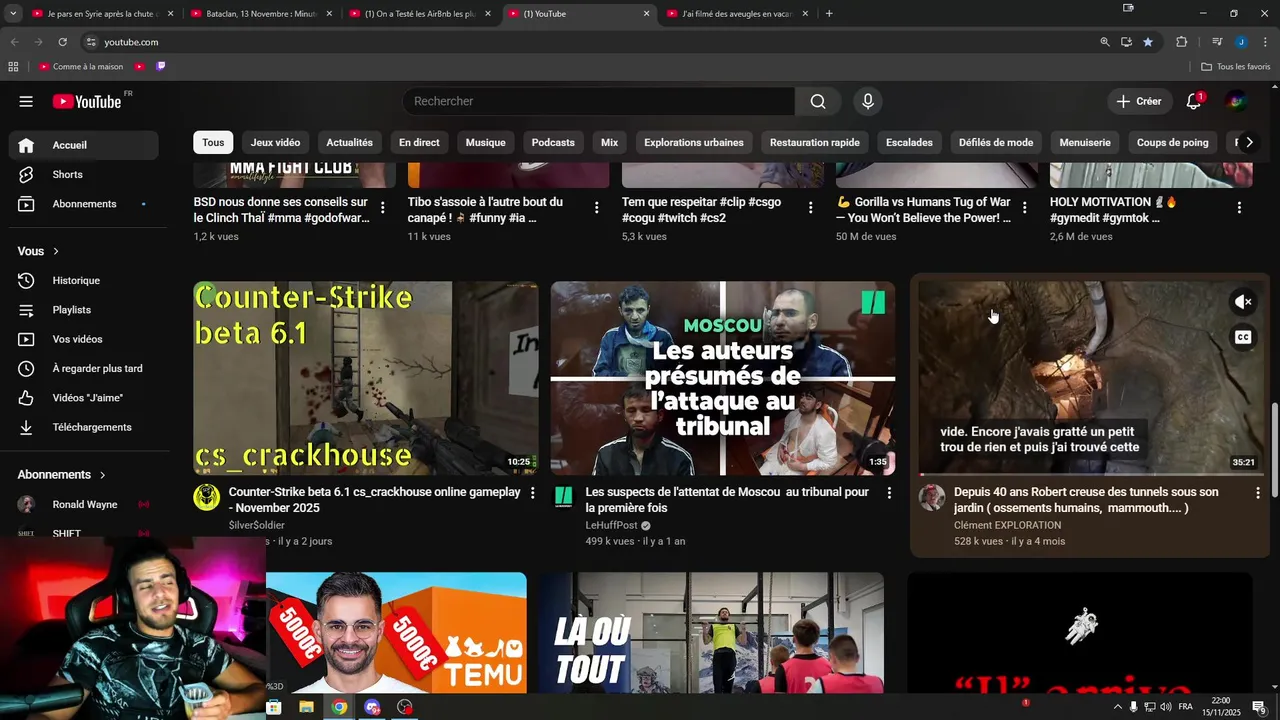Click the search magnifier button
This screenshot has height=720, width=1280.
coord(818,101)
